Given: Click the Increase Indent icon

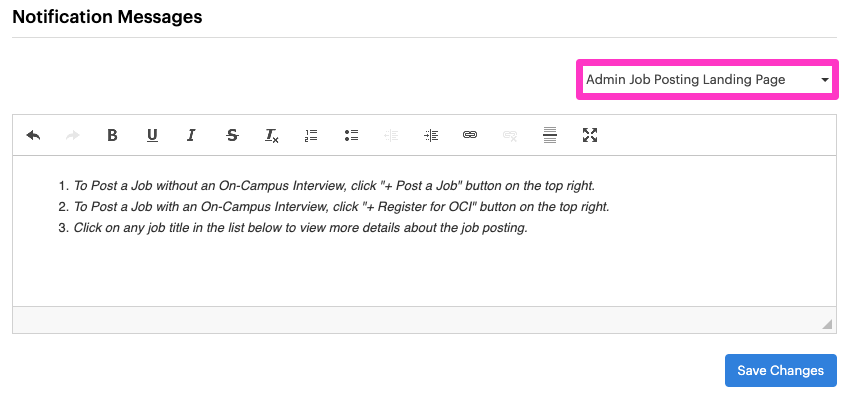Looking at the screenshot, I should click(431, 135).
